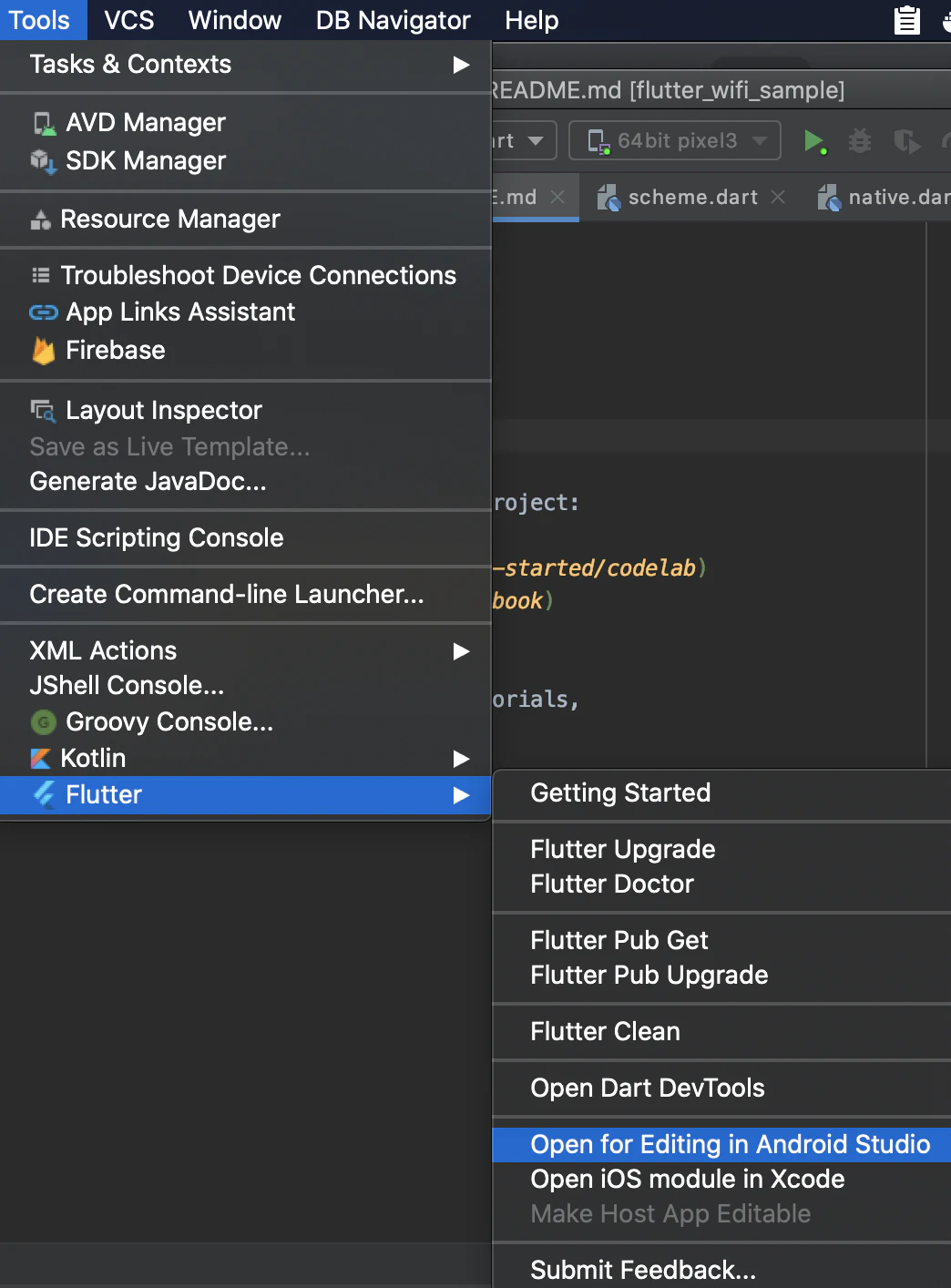
Task: Switch to the scheme.dart tab
Action: (x=692, y=198)
